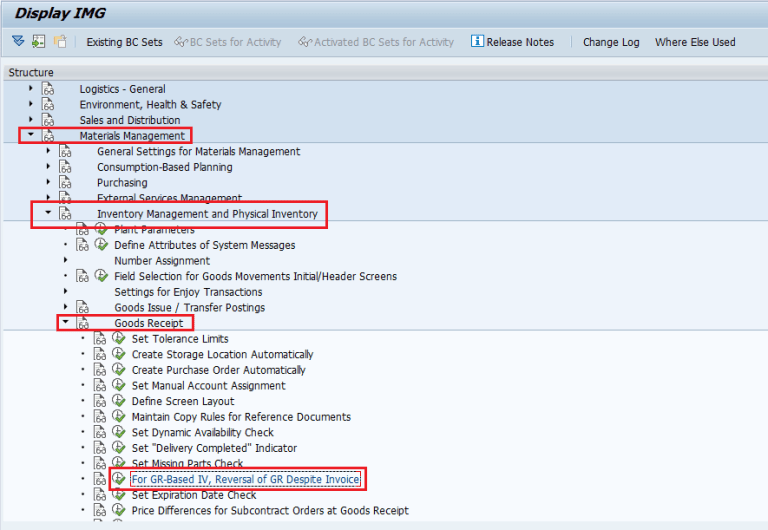
Task: Collapse Inventory Management and Physical Inventory node
Action: point(48,213)
